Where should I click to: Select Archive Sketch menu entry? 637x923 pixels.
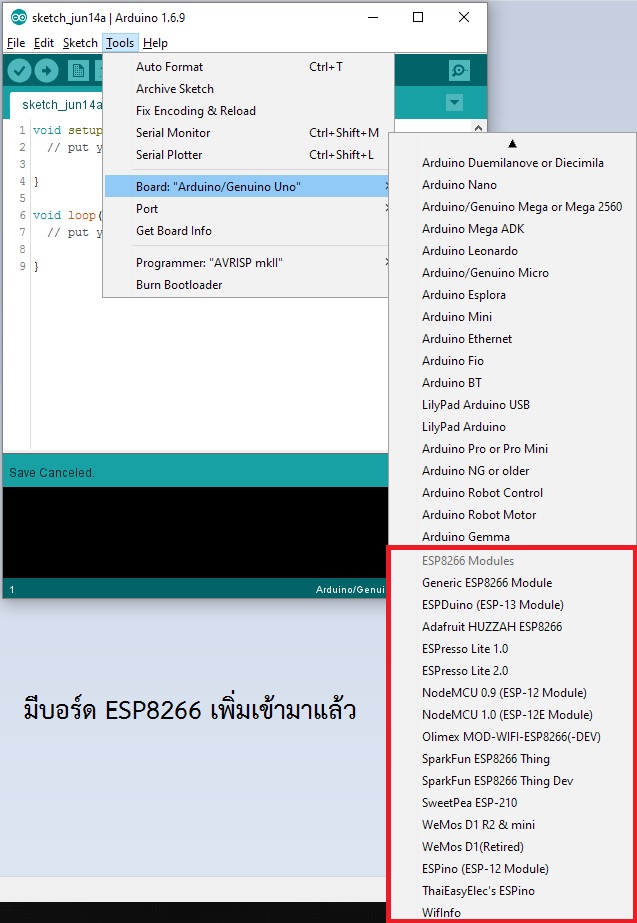coord(246,89)
